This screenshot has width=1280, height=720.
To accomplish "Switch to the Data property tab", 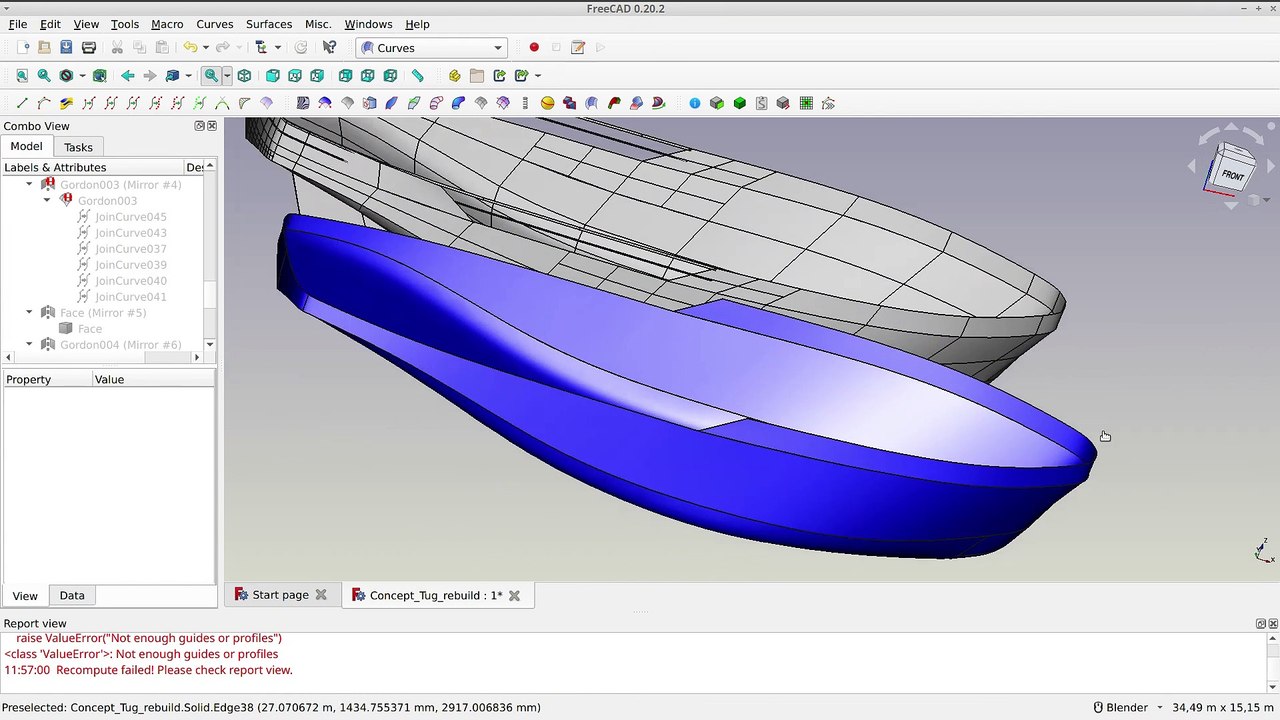I will tap(72, 595).
